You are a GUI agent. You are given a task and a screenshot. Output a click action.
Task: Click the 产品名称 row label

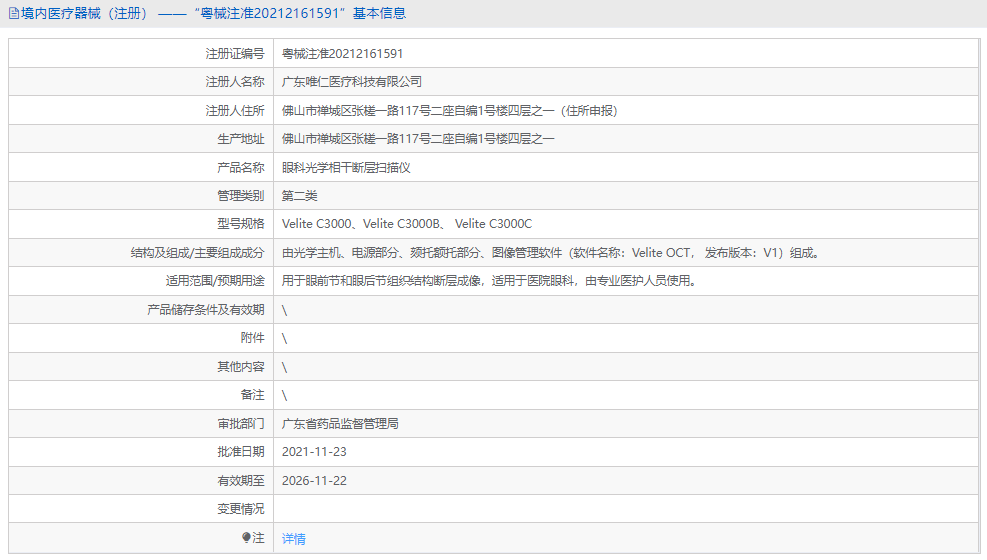pyautogui.click(x=241, y=167)
